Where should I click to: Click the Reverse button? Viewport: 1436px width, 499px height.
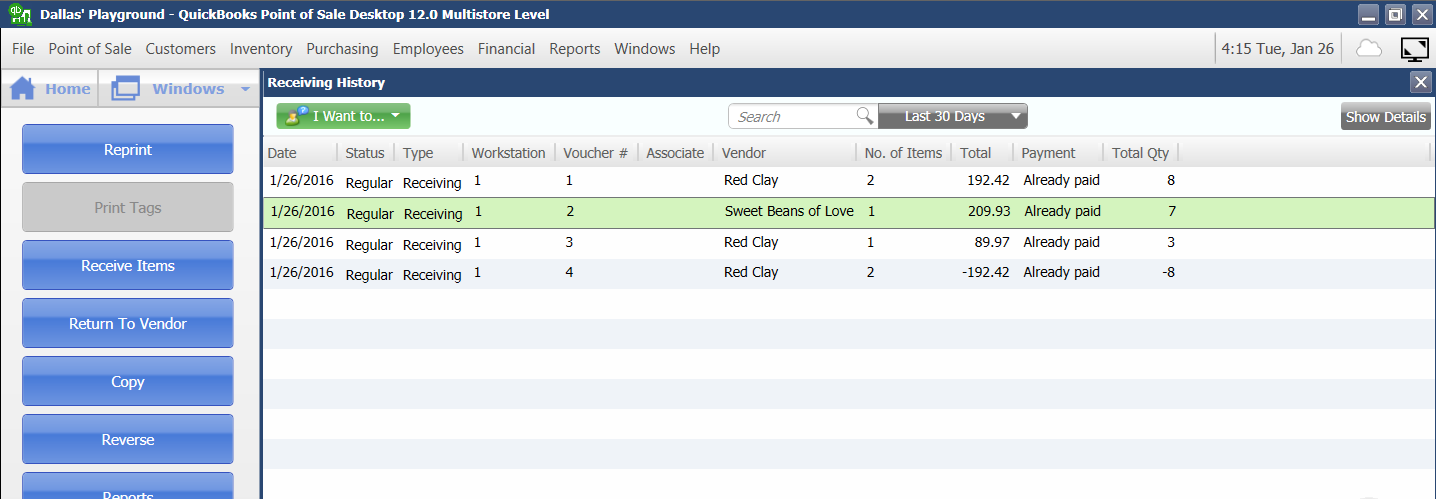point(128,439)
